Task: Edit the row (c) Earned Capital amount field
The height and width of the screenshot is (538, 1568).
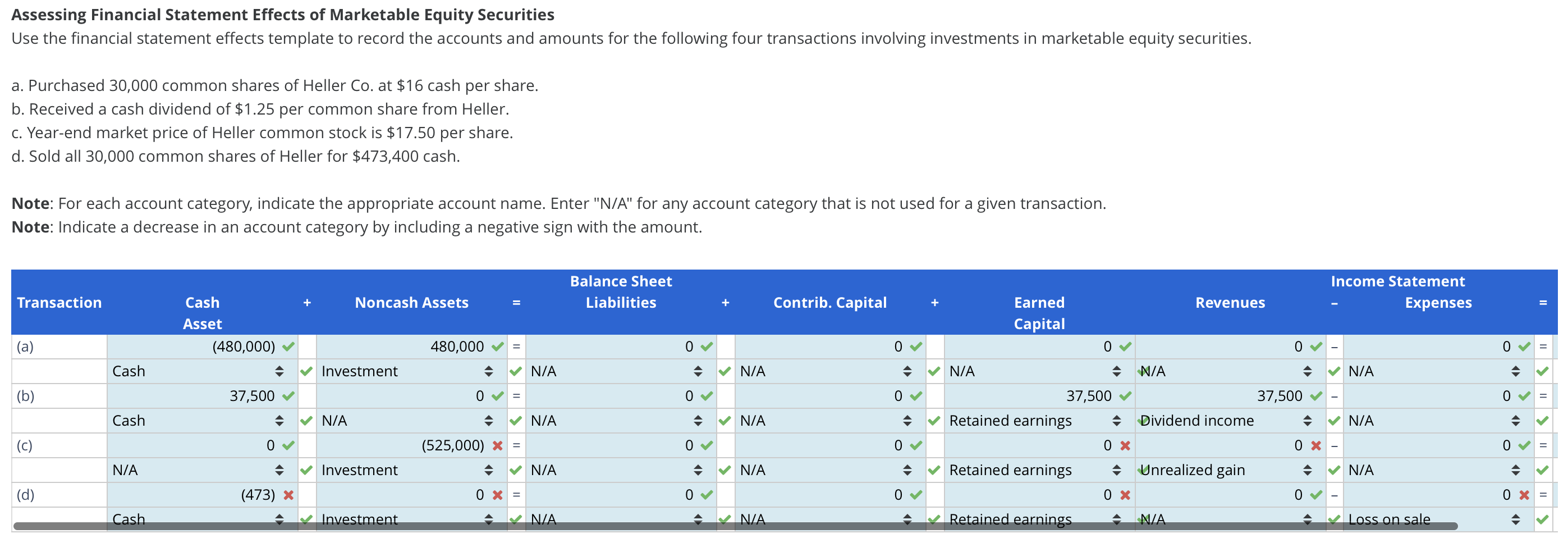Action: coord(1040,445)
